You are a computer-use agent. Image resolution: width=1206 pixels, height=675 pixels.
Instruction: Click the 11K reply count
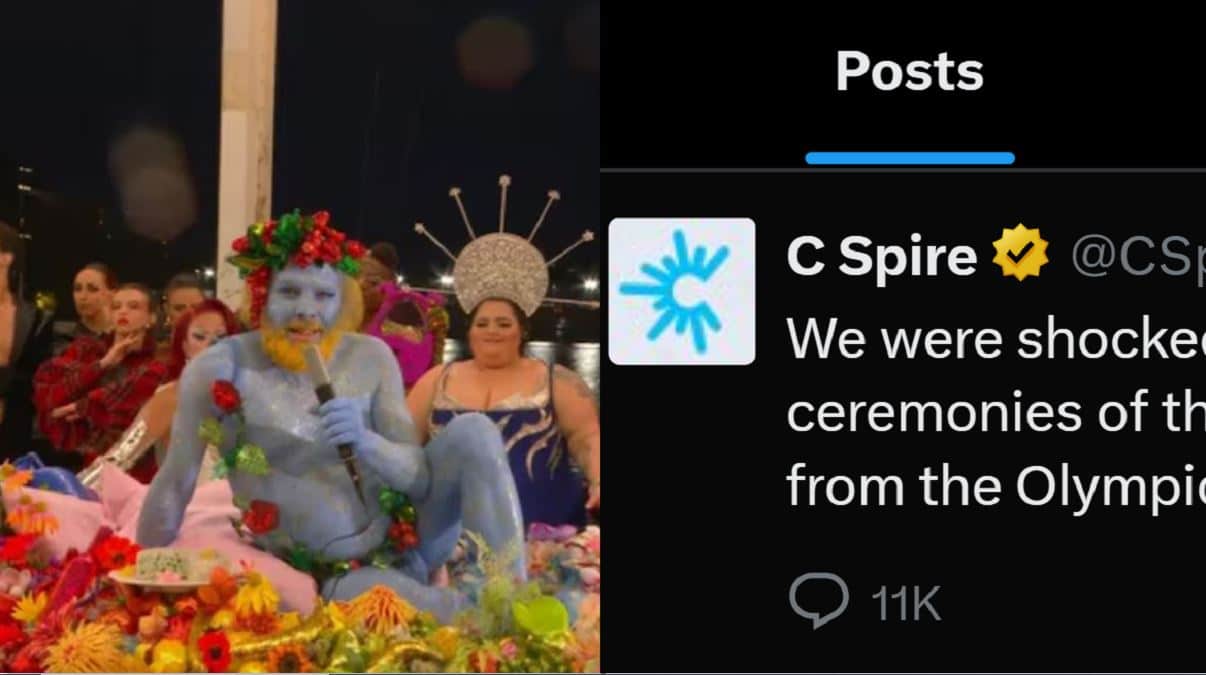pyautogui.click(x=906, y=604)
